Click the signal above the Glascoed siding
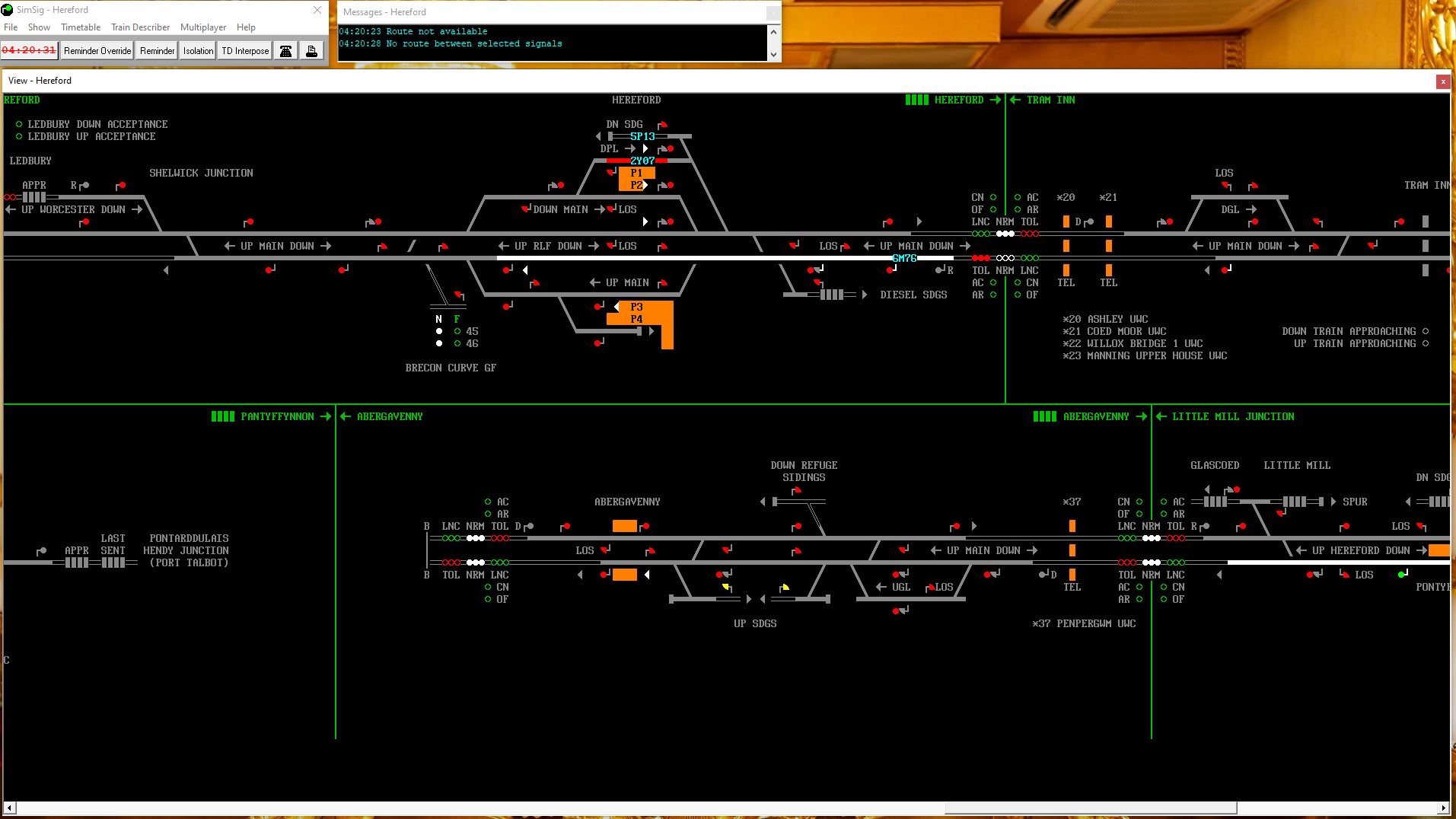Screen dimensions: 1456x819 (1232, 489)
